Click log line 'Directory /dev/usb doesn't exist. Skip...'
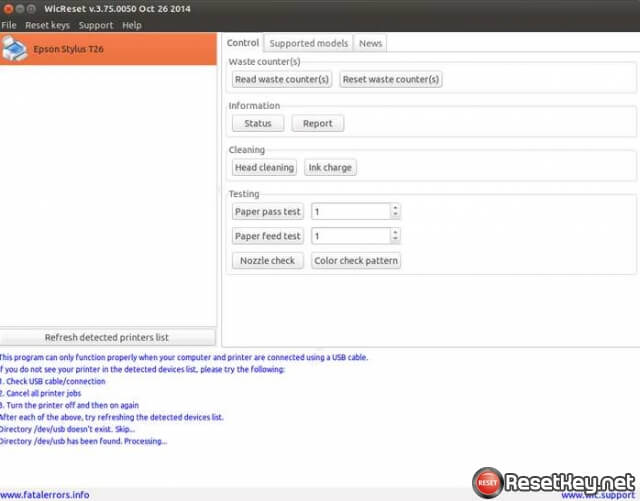 [x=67, y=429]
